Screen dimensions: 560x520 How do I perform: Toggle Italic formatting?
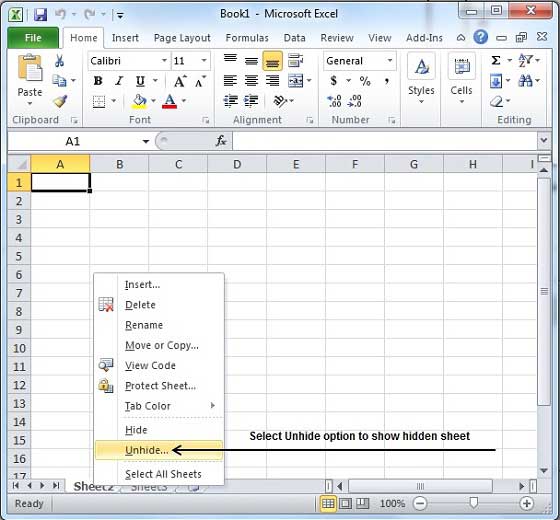click(119, 81)
